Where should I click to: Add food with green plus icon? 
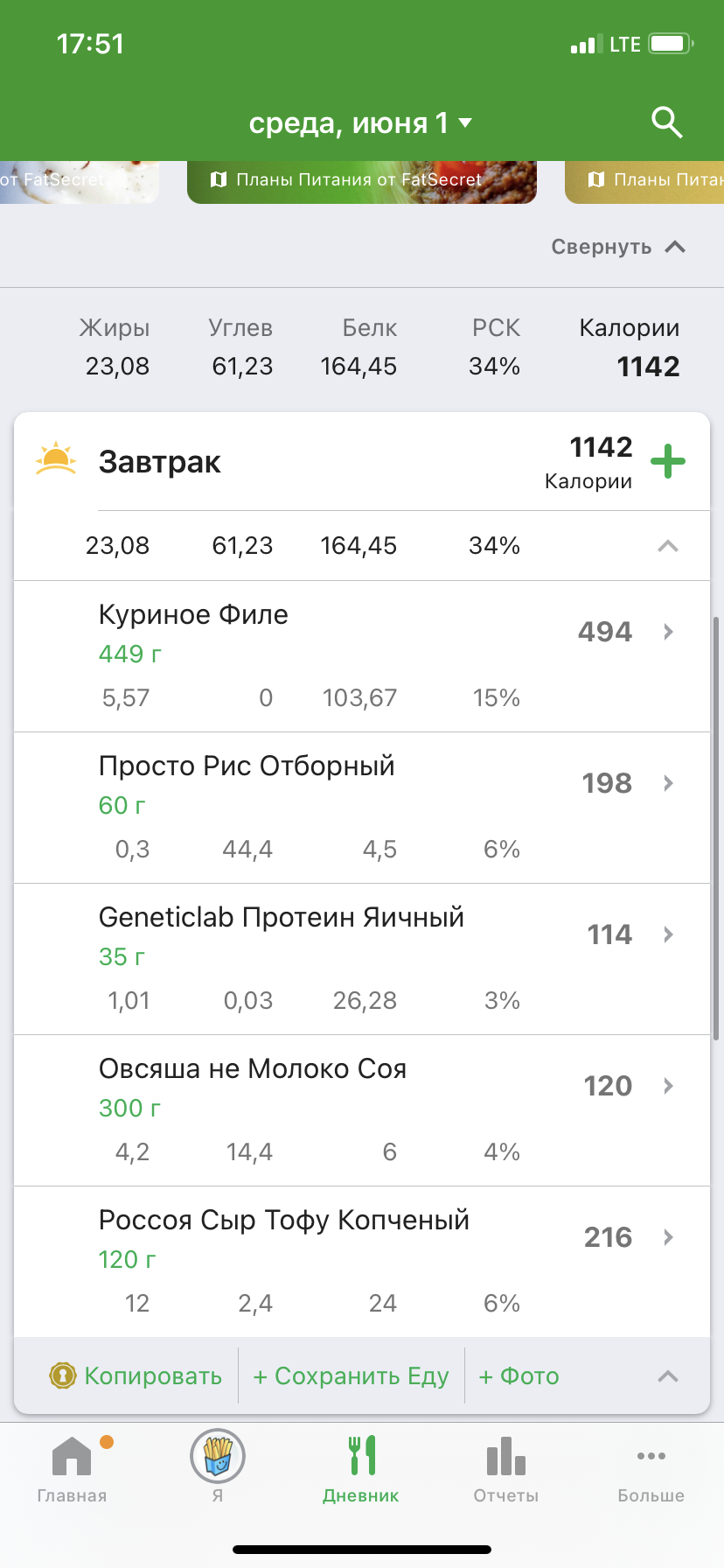(668, 461)
